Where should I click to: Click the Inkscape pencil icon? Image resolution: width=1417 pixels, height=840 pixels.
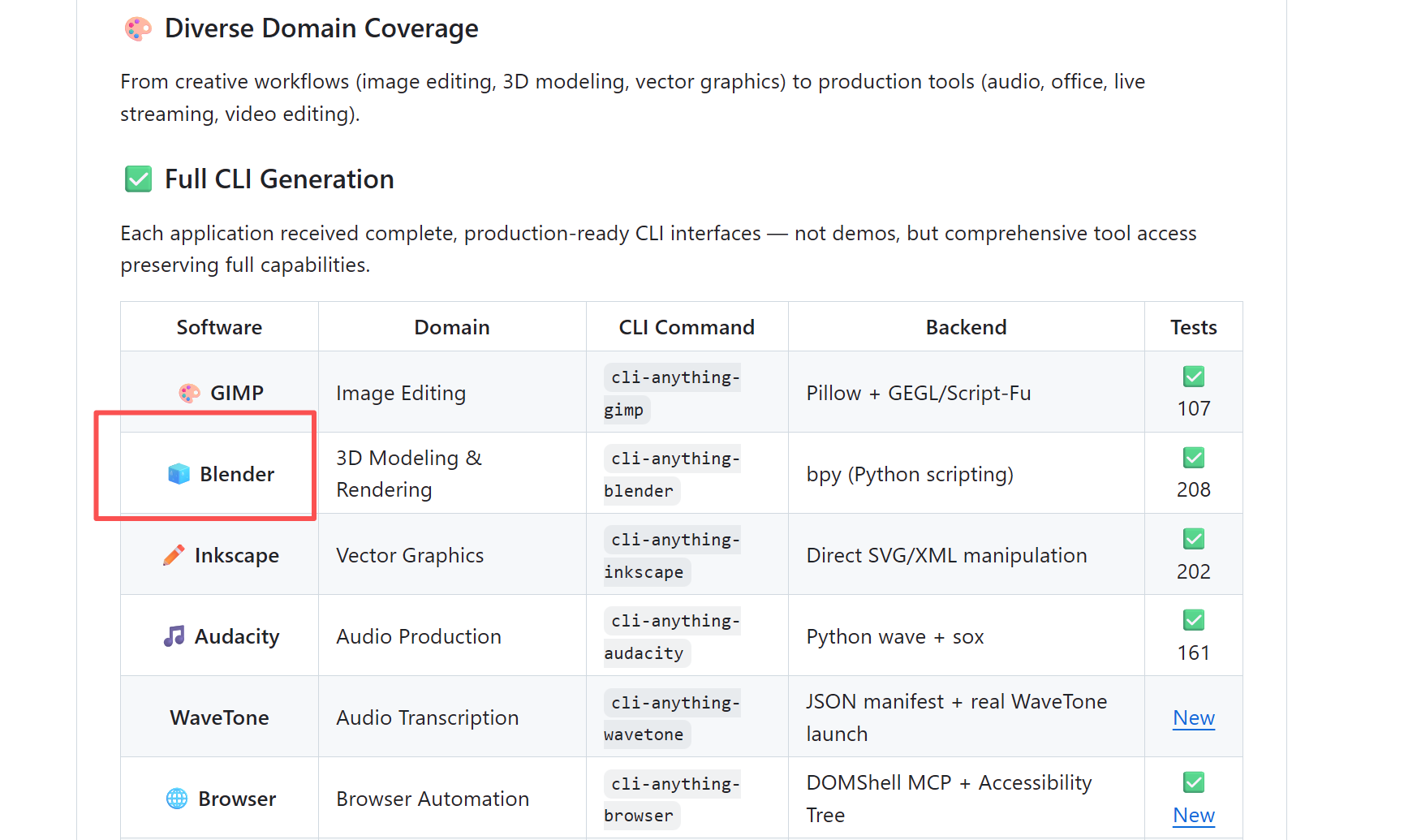[x=174, y=555]
